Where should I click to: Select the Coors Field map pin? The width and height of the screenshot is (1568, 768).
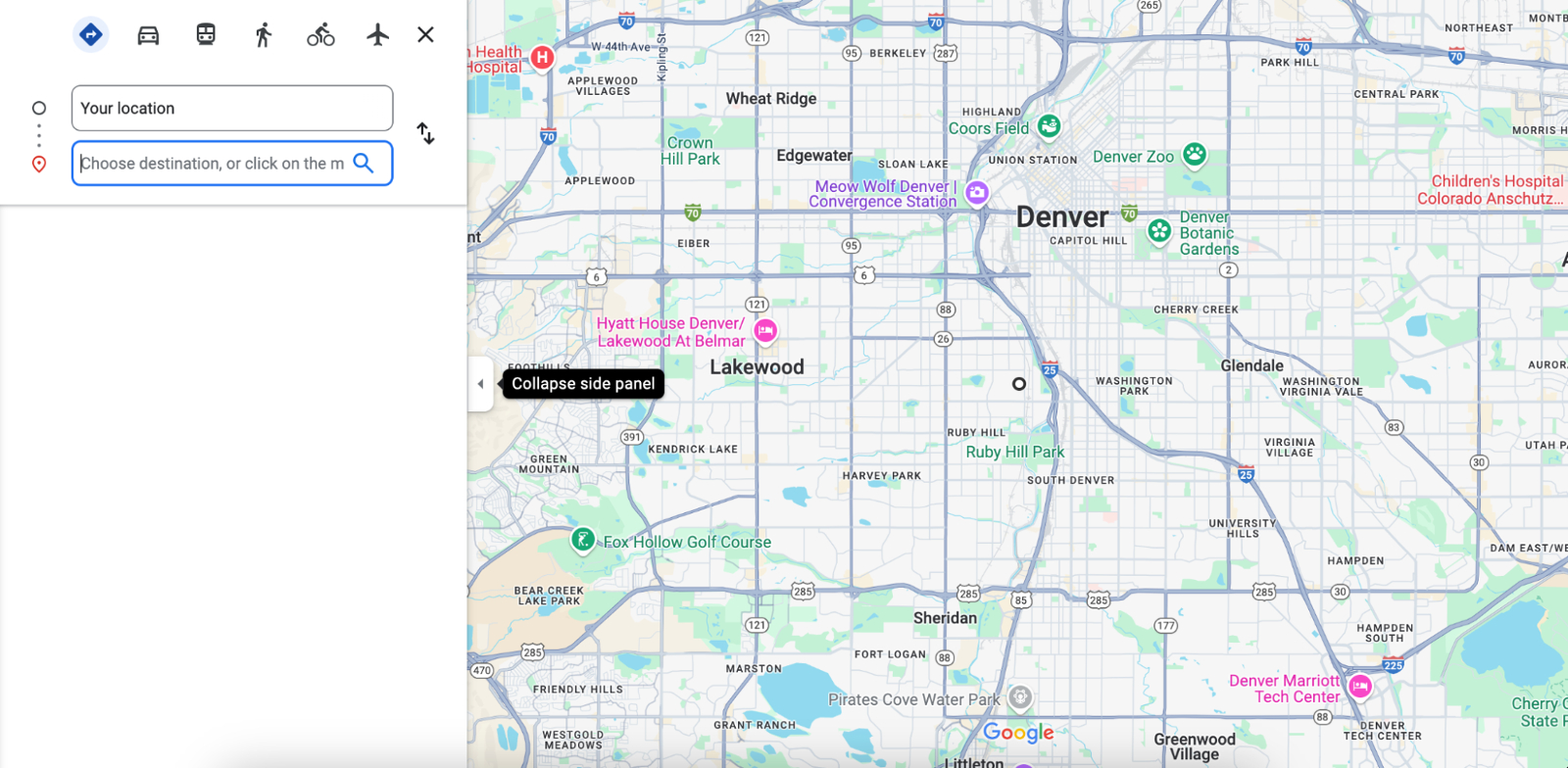(x=1049, y=126)
